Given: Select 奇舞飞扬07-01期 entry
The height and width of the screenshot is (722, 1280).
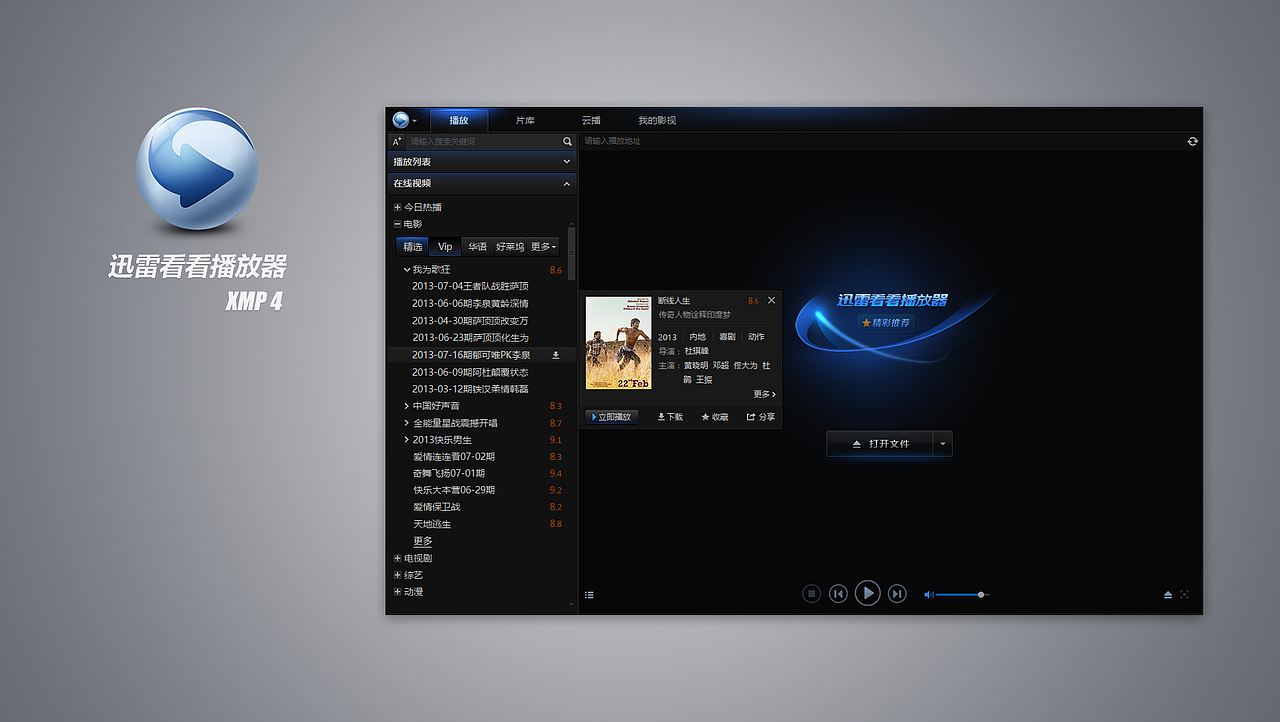Looking at the screenshot, I should 449,474.
